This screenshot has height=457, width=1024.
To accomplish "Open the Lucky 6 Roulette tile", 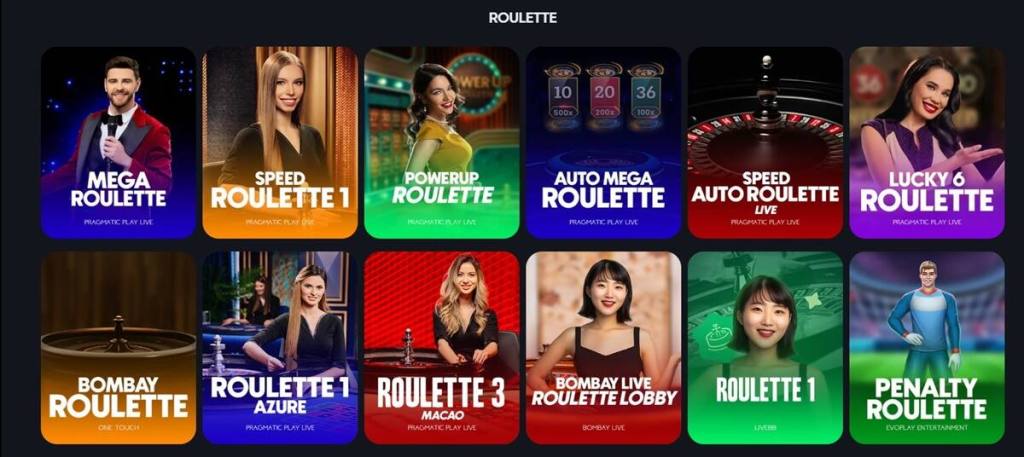I will pos(927,142).
